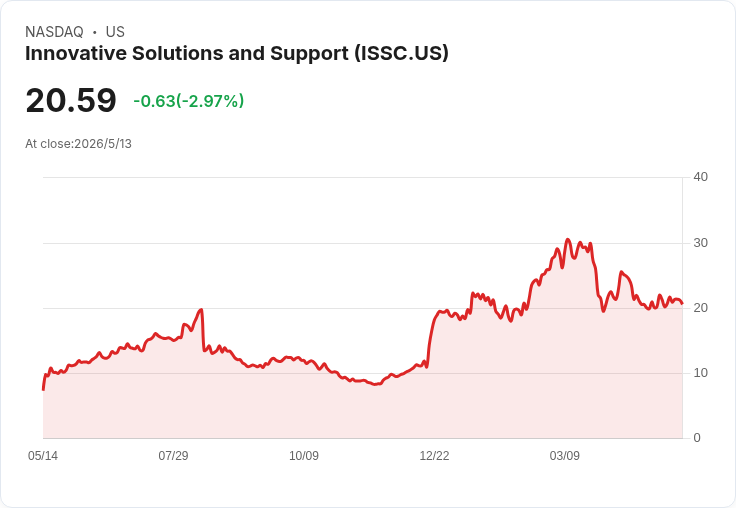Screen dimensions: 736x508
Task: Click the green -0.63(-2.97%) change text
Action: [189, 101]
